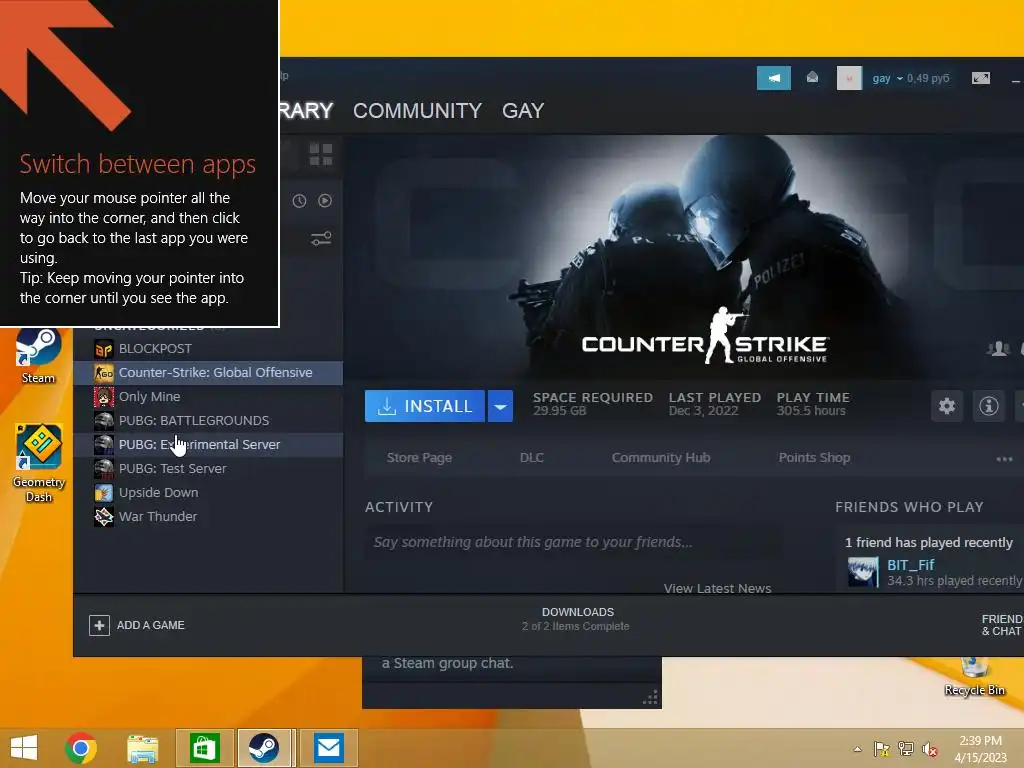Open the taskbar clock and date
The width and height of the screenshot is (1024, 768).
[980, 749]
